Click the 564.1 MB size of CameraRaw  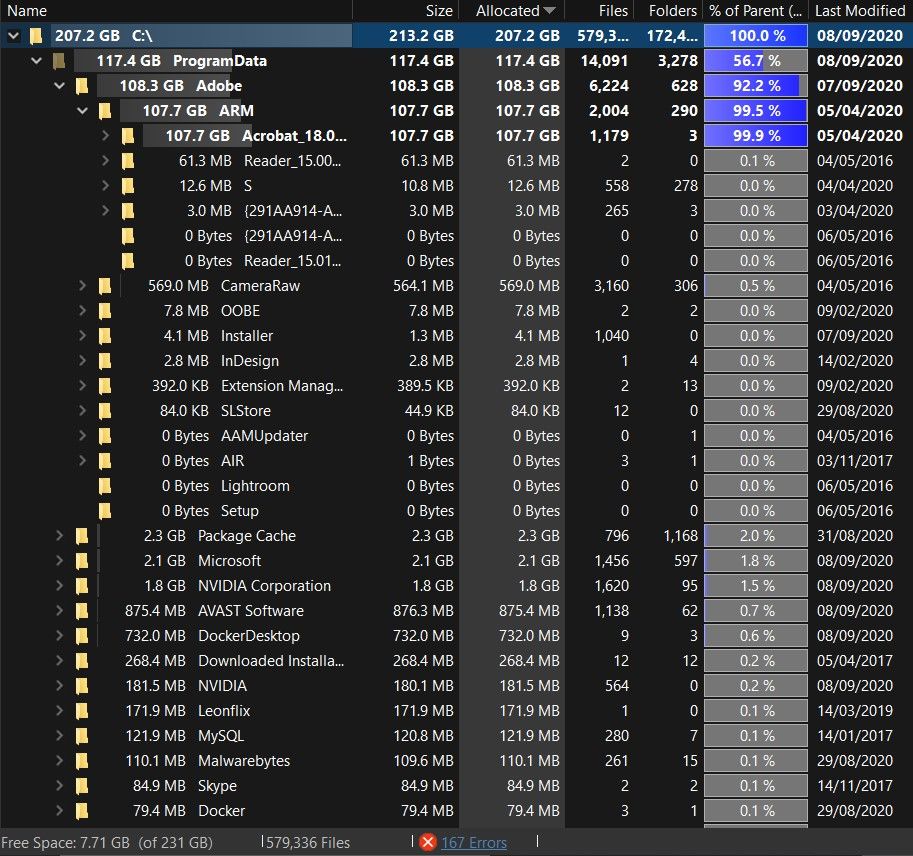423,286
